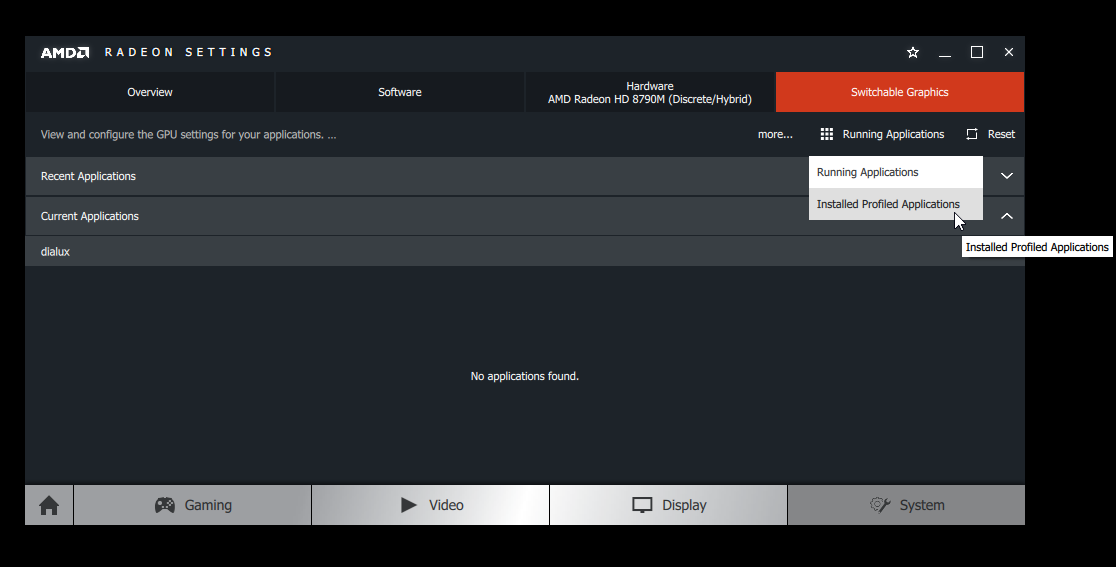Click the favorites star icon

(913, 53)
